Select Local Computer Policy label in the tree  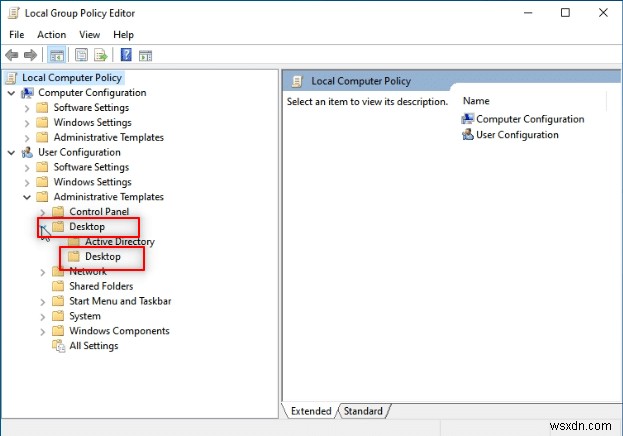[x=72, y=78]
